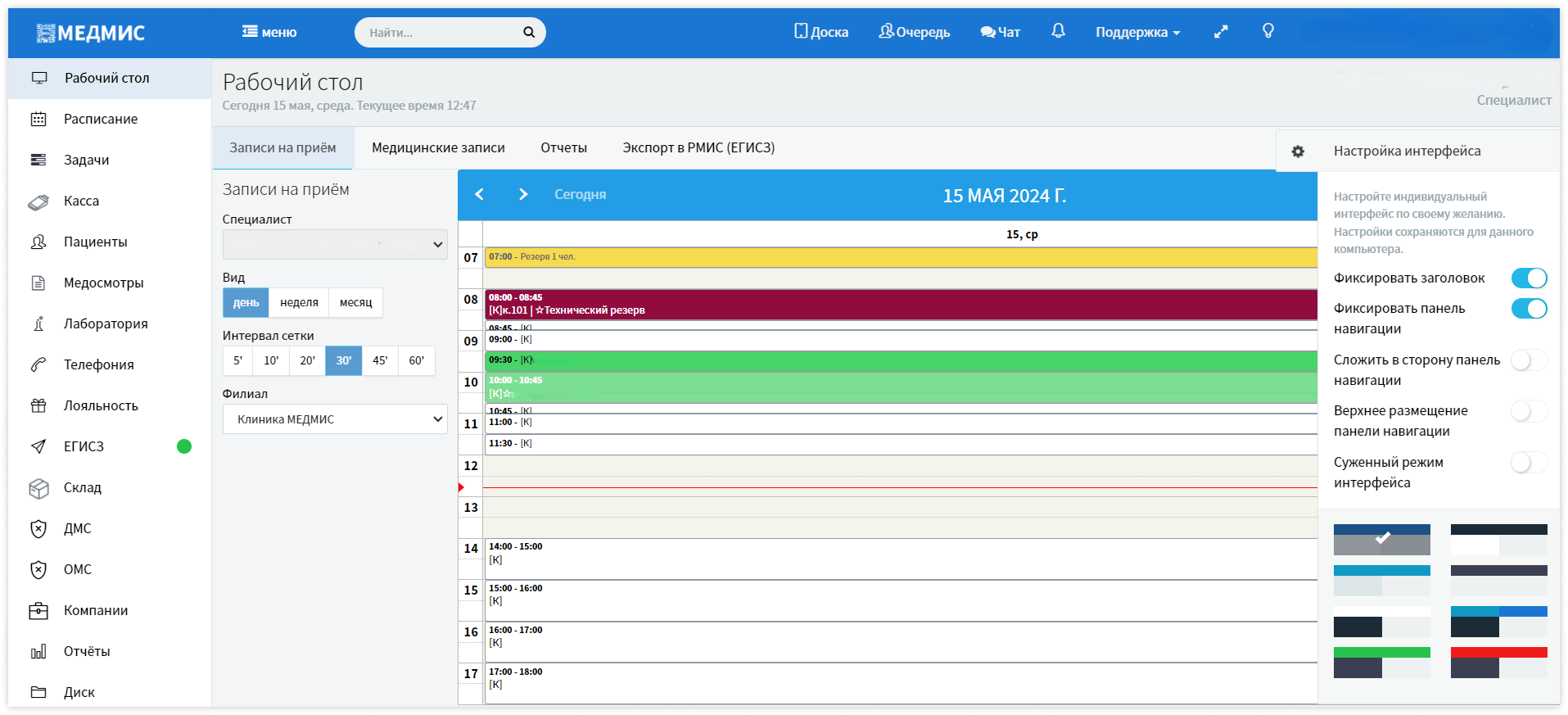Screen dimensions: 1568x715
Task: Click the Компании briefcase icon
Action: click(x=38, y=611)
